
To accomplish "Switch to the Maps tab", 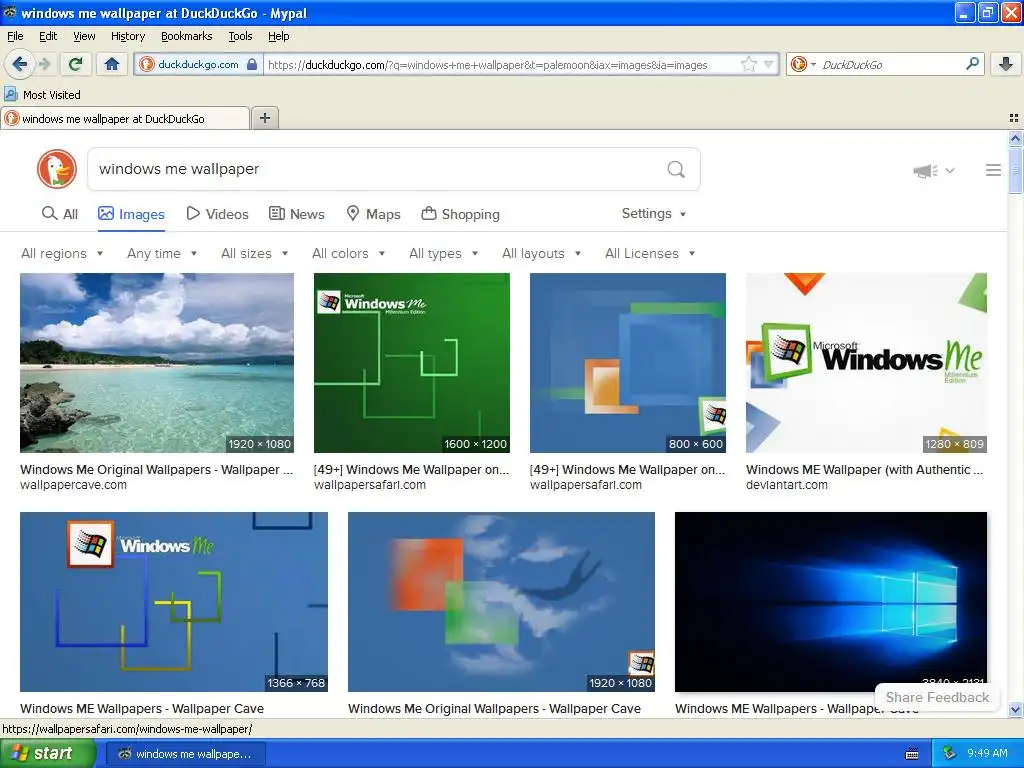I will 373,214.
